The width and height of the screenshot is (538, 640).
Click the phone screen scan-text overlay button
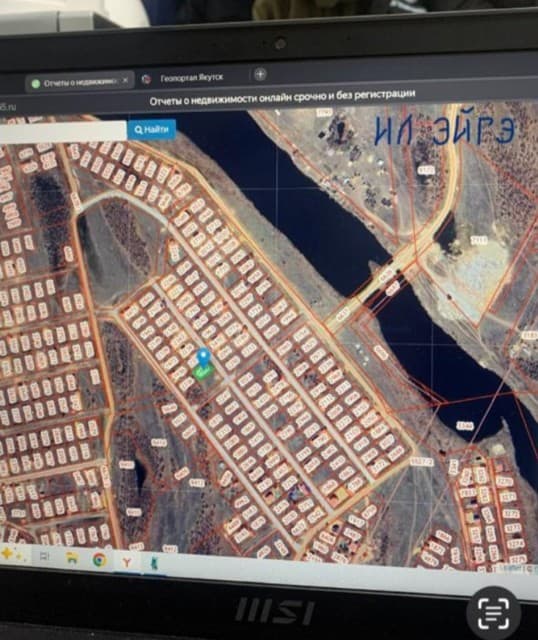(x=494, y=612)
